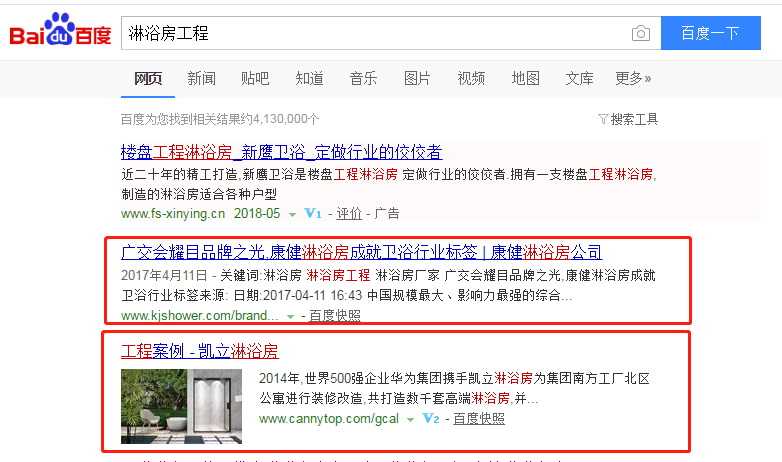Expand the 更多» menu
The width and height of the screenshot is (782, 462).
[x=633, y=78]
